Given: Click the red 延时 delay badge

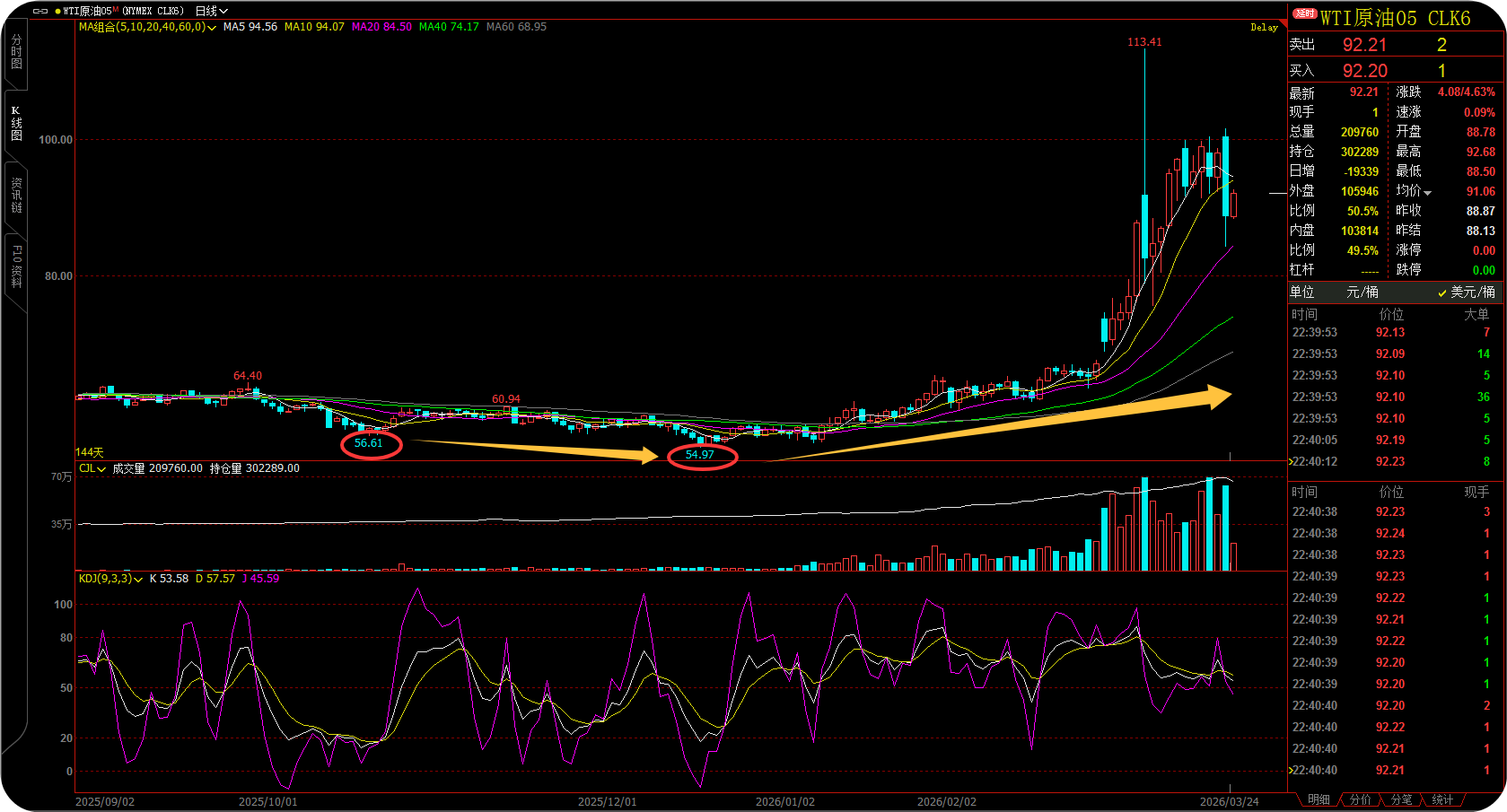Looking at the screenshot, I should [1304, 13].
